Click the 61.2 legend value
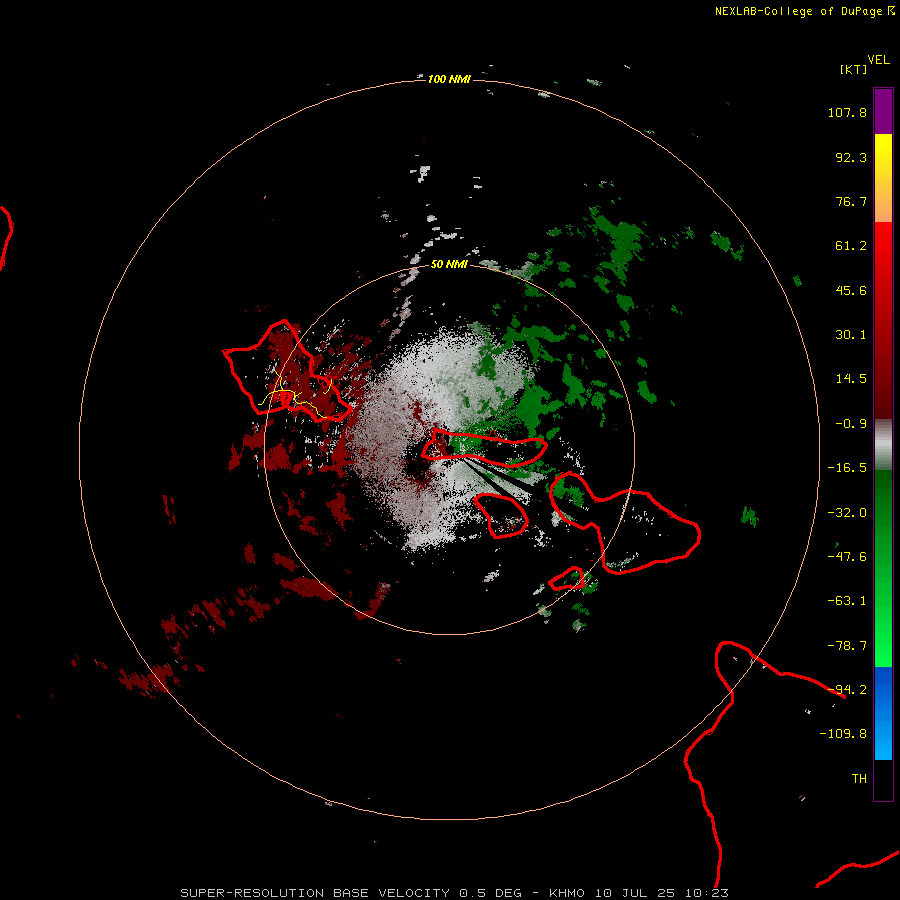 851,246
